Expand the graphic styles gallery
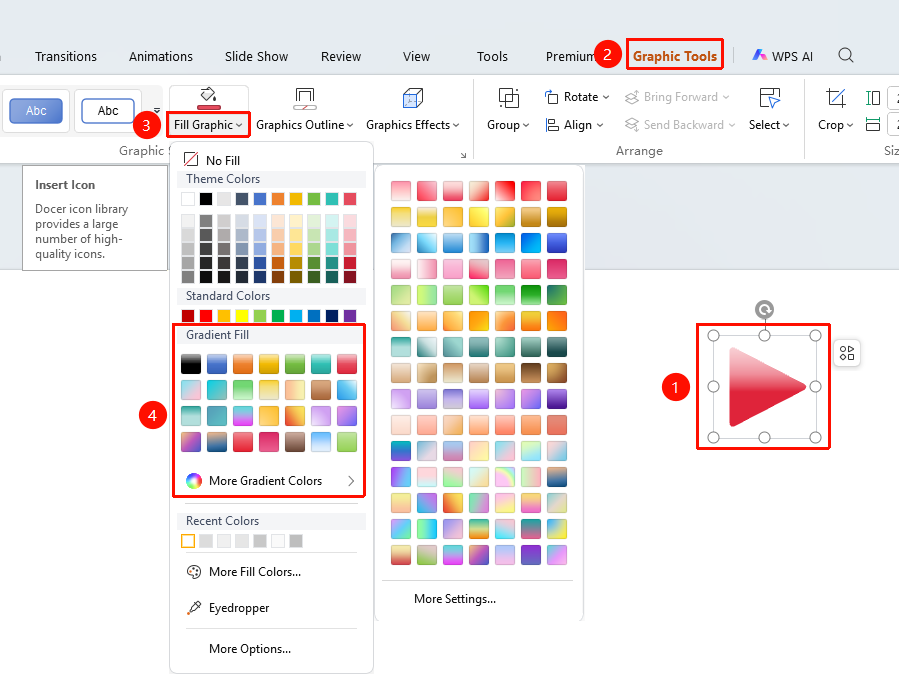Image resolution: width=899 pixels, height=690 pixels. coord(157,111)
